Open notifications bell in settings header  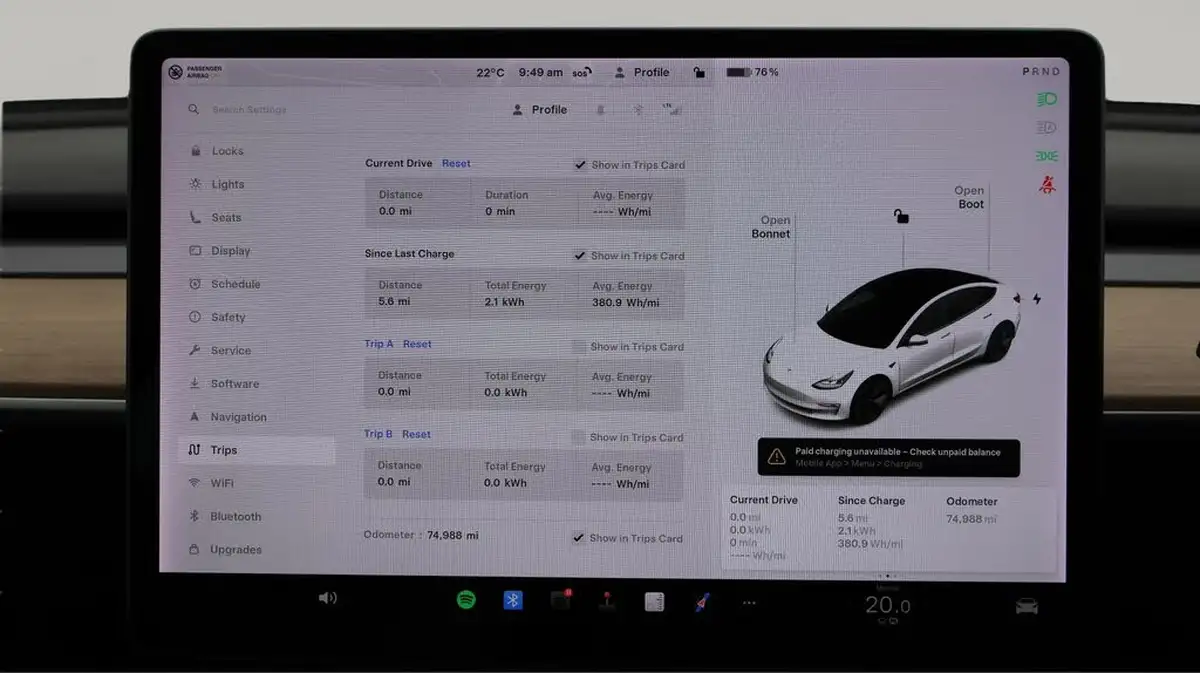click(x=601, y=110)
